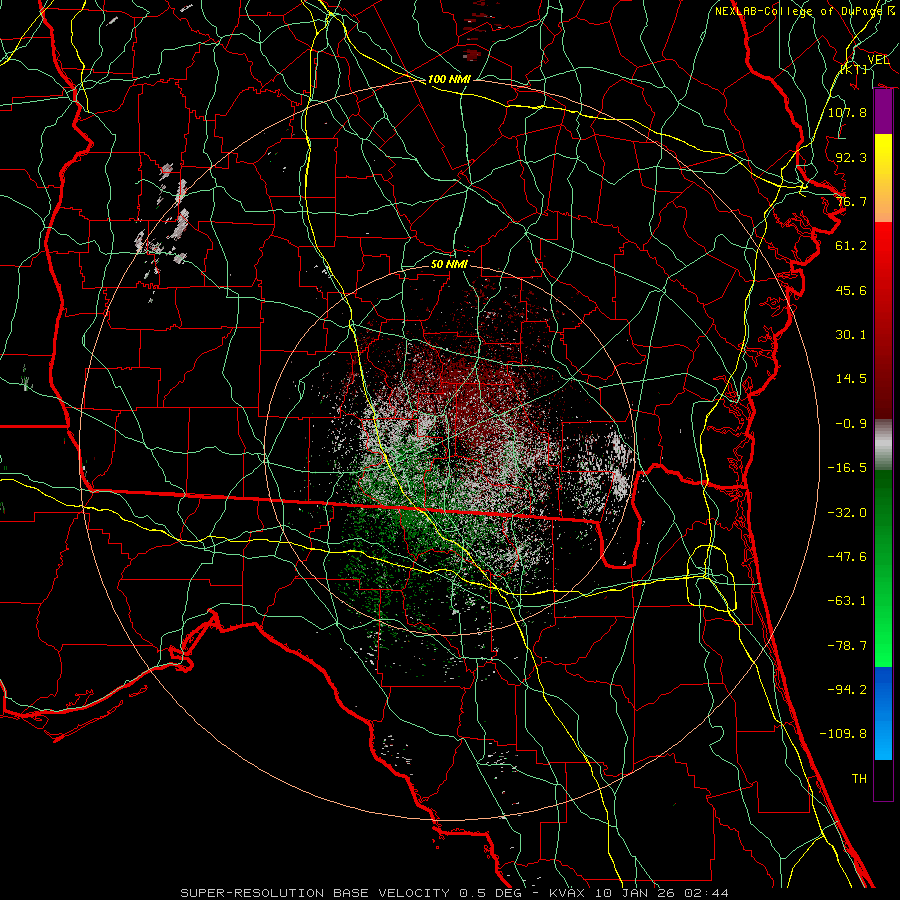Click the 50 NMI range ring label
This screenshot has width=900, height=900.
point(449,264)
